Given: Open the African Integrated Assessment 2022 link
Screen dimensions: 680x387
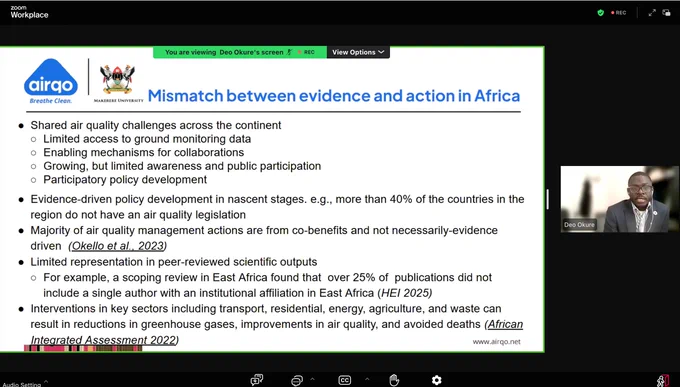Looking at the screenshot, I should coord(276,332).
